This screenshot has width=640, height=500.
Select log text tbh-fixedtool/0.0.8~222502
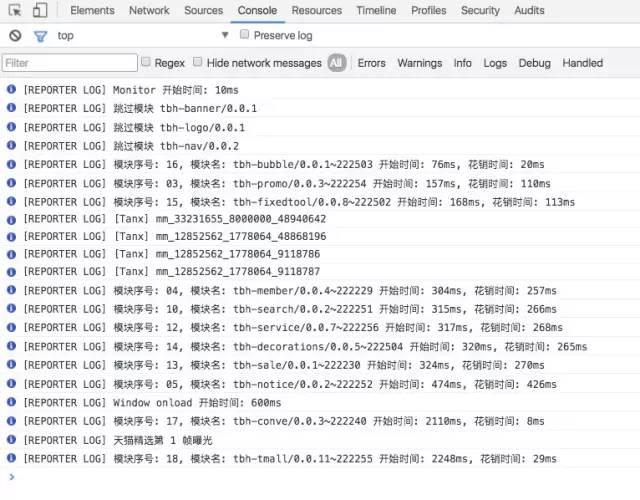point(312,202)
